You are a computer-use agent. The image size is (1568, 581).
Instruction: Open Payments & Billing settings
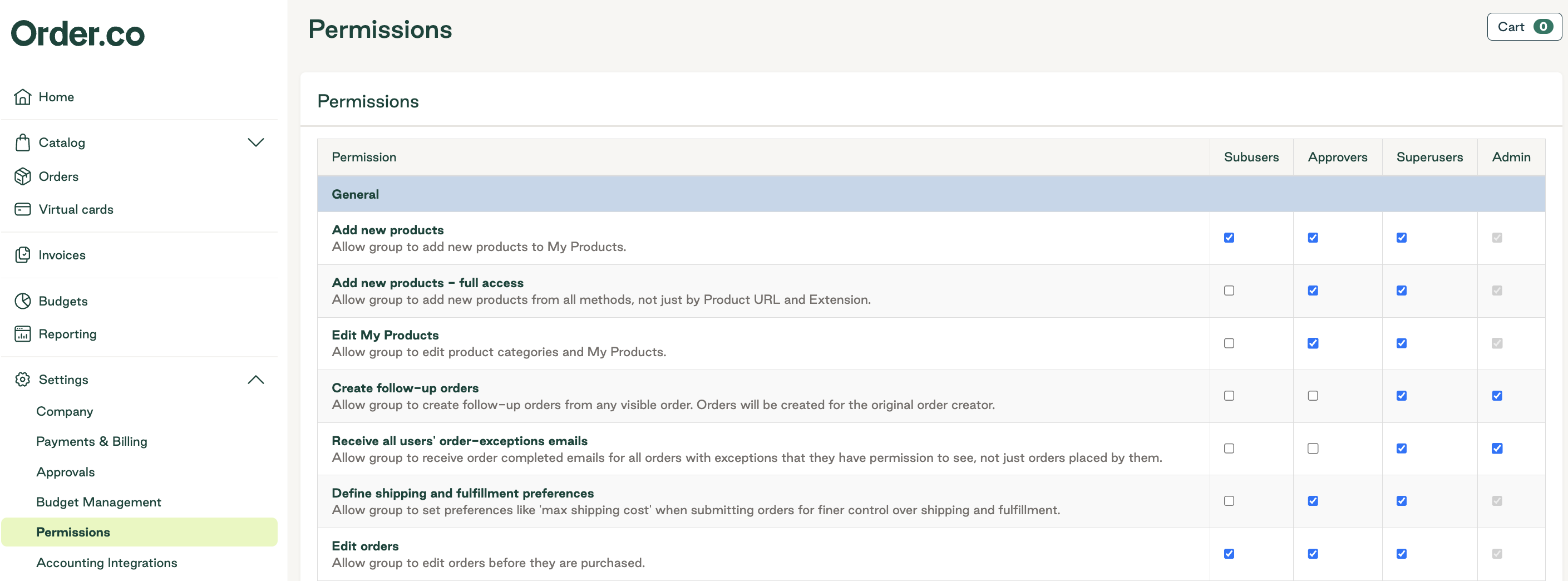91,441
